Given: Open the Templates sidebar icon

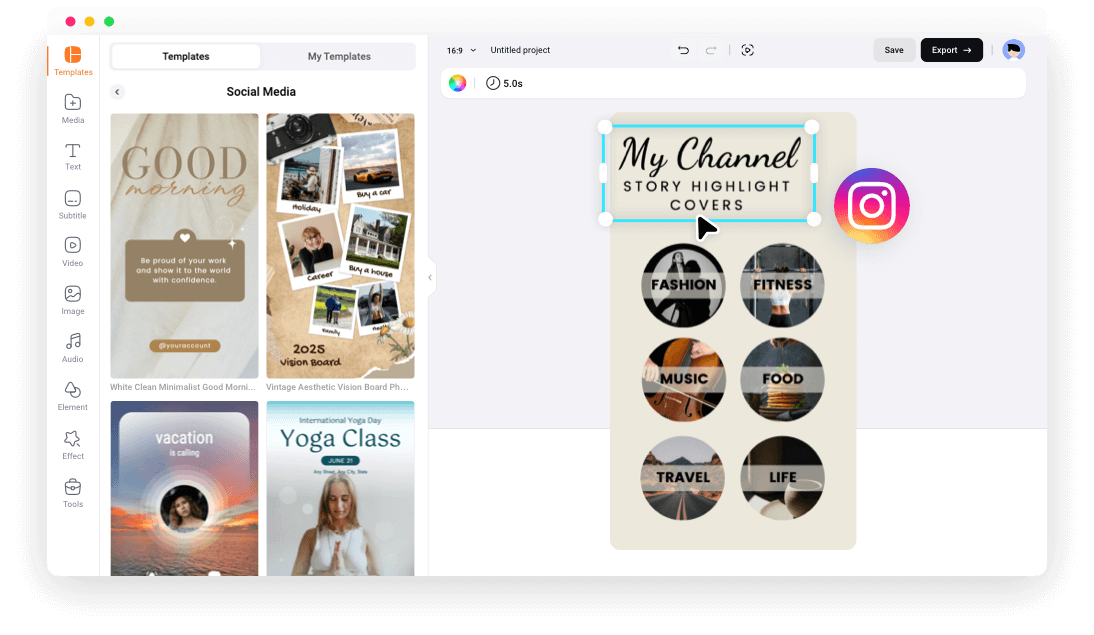Looking at the screenshot, I should click(73, 54).
